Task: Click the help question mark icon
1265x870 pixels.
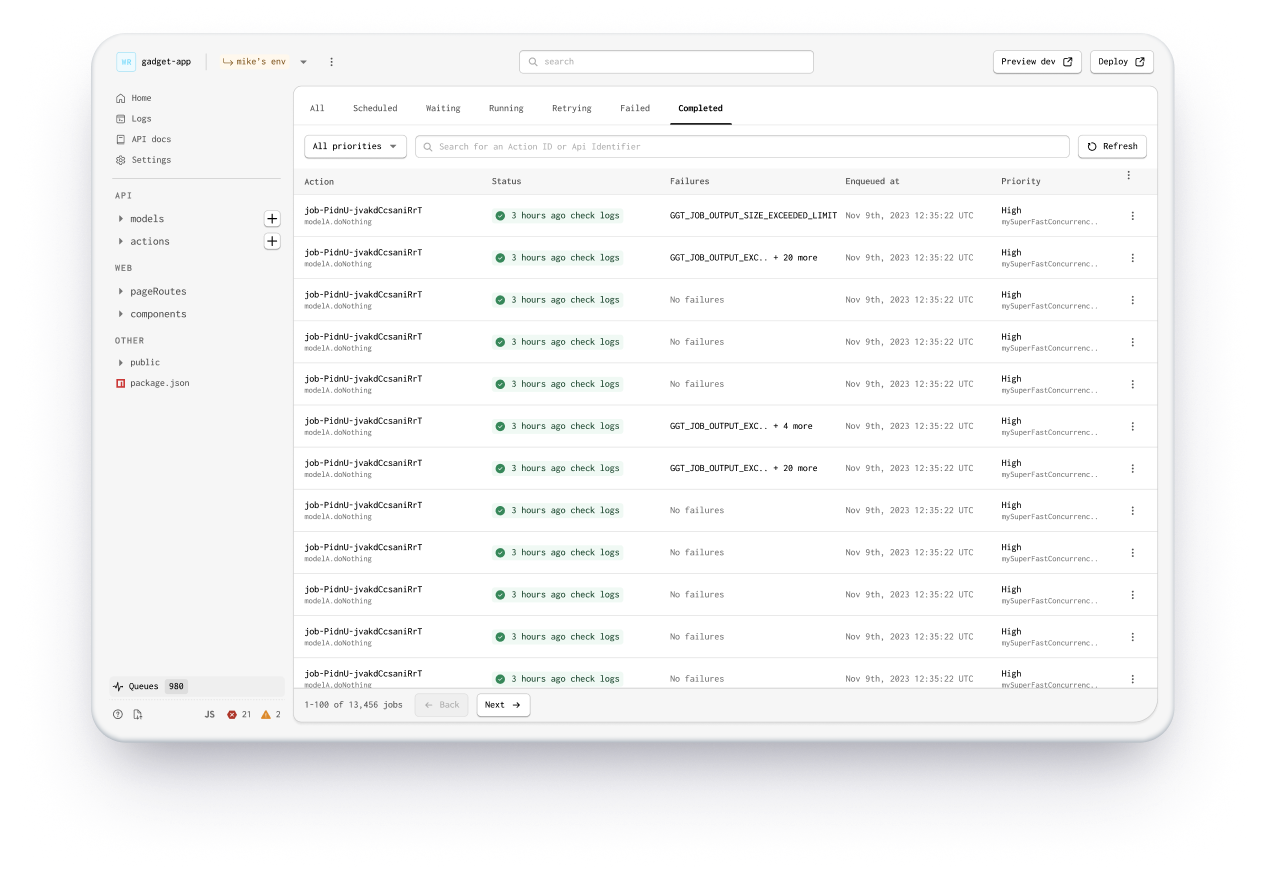Action: coord(118,715)
